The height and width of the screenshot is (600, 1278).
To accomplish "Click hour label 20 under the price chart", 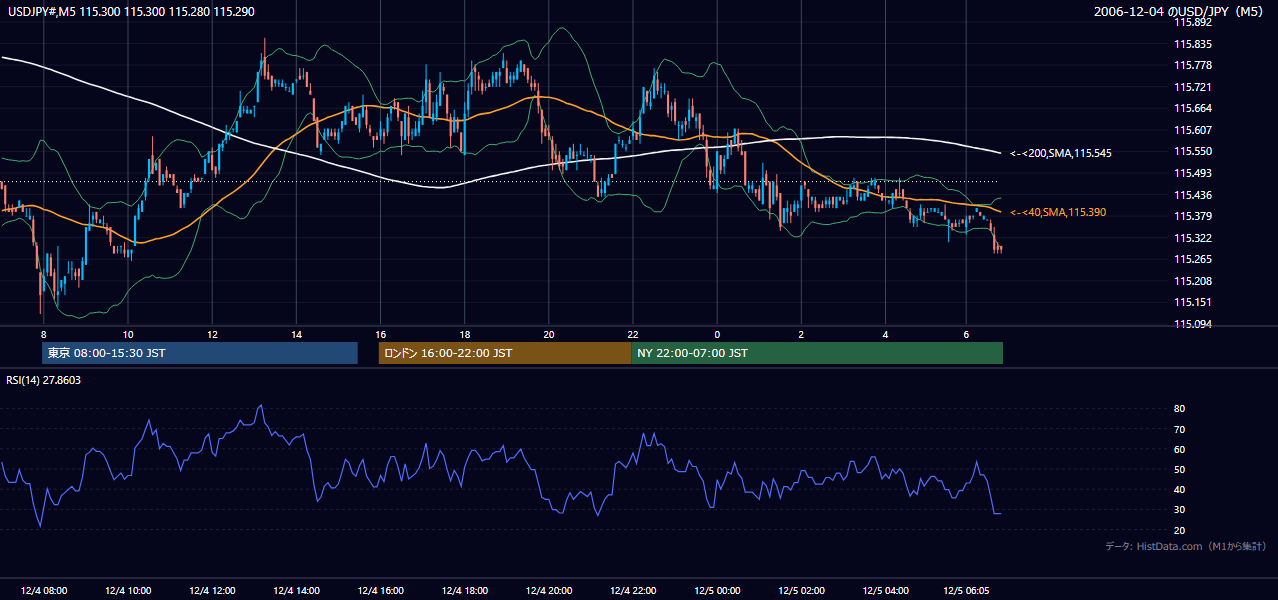I will [x=549, y=334].
